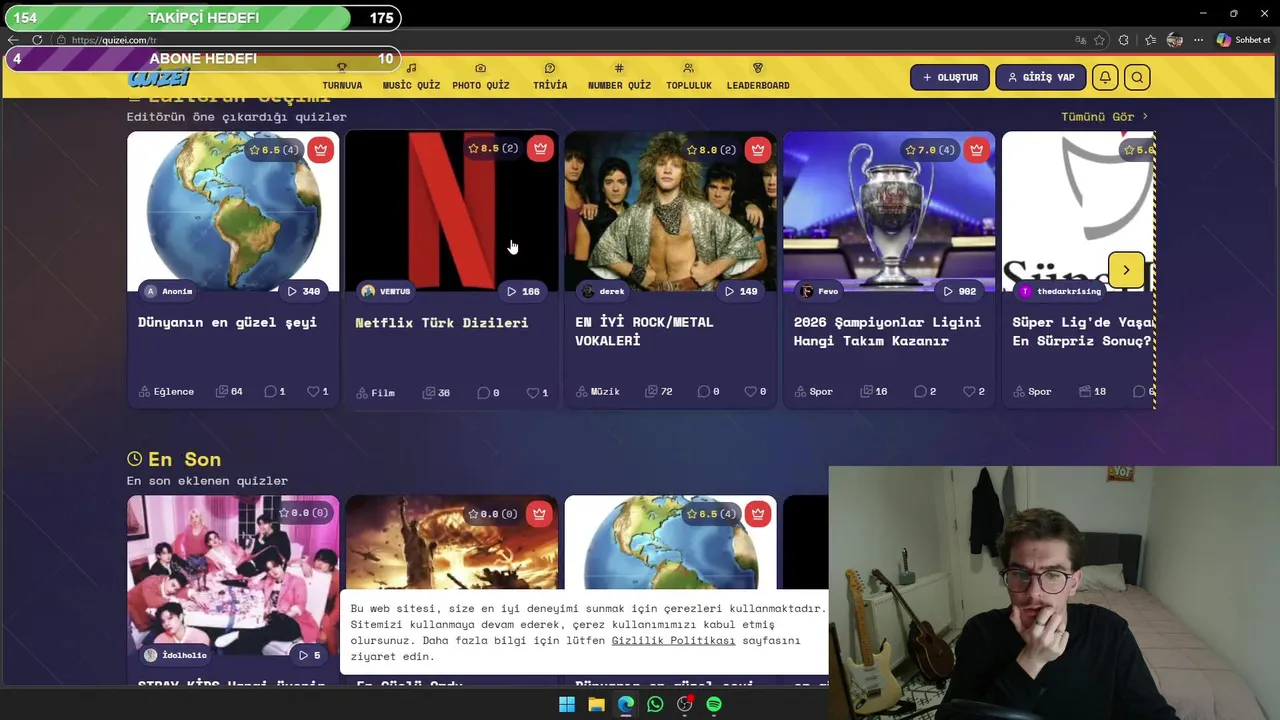Viewport: 1280px width, 720px height.
Task: Click the rock band photo thumbnail
Action: [670, 211]
